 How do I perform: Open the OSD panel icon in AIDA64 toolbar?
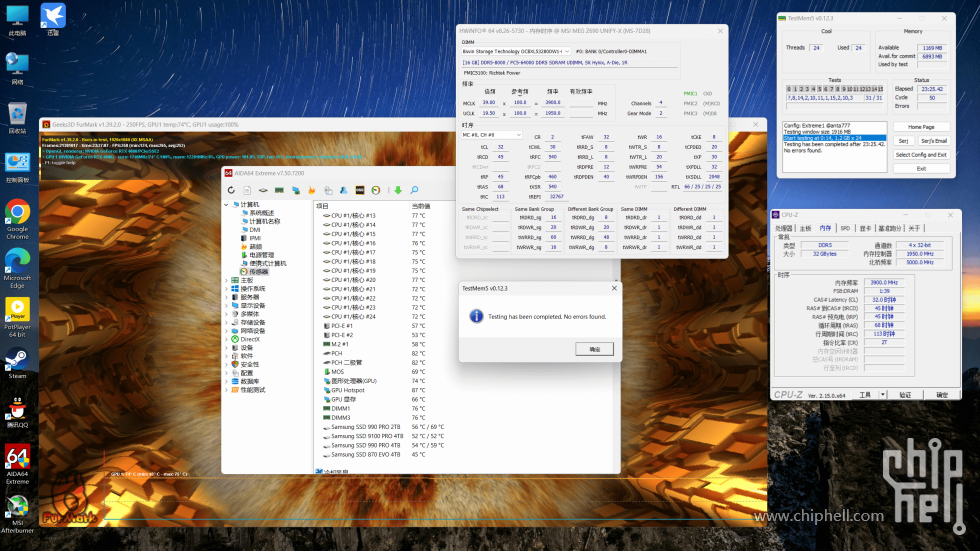360,190
